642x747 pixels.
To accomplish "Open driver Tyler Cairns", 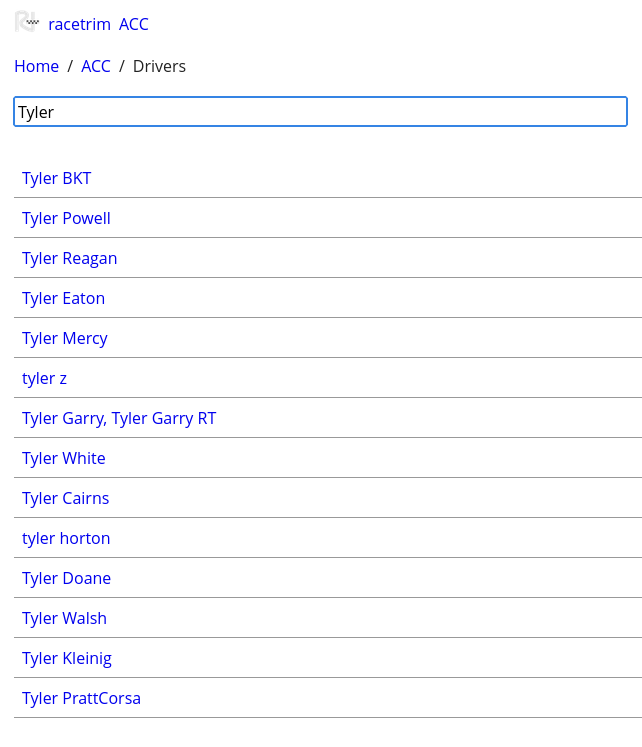I will tap(66, 498).
